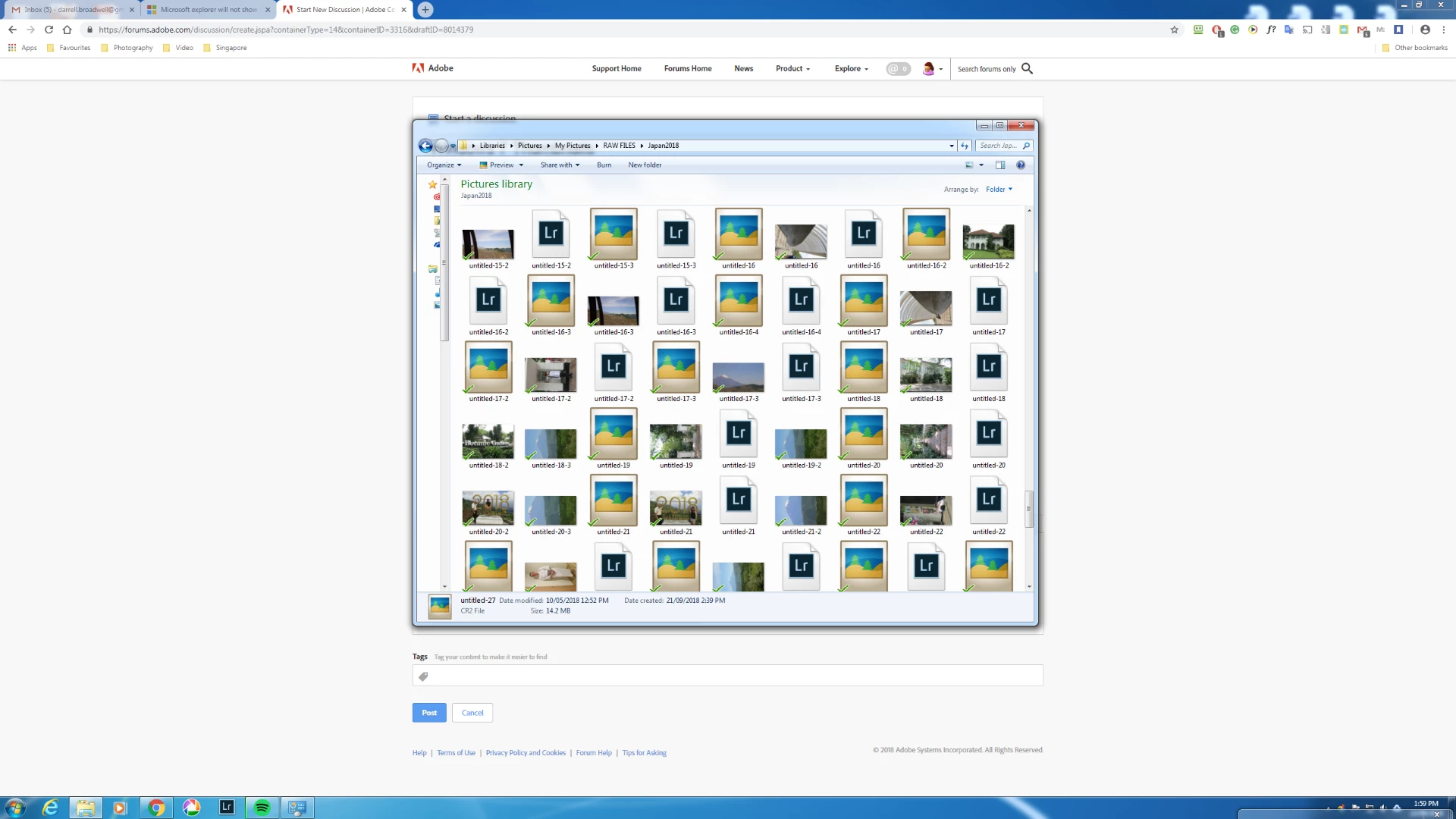1456x819 pixels.
Task: Click the blue Post button
Action: pos(429,713)
